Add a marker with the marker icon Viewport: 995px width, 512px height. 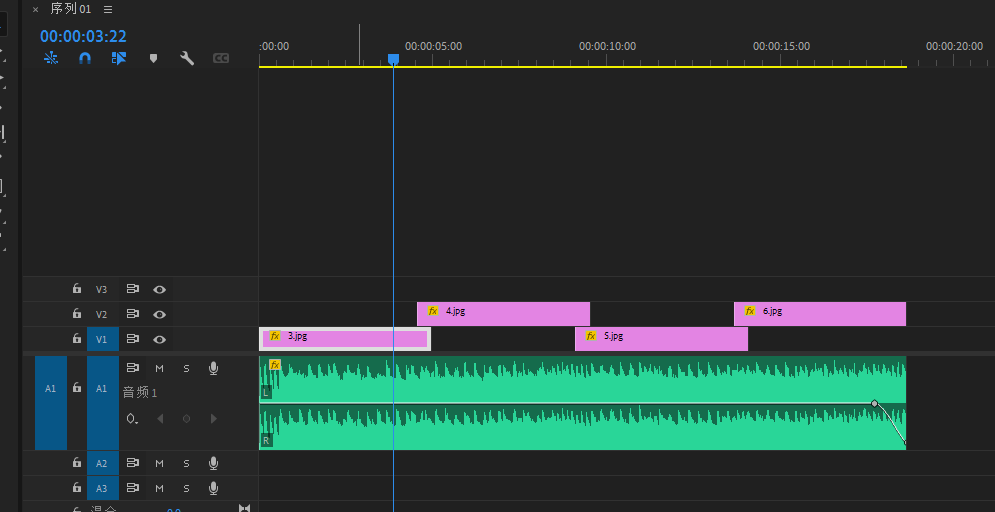pos(153,59)
